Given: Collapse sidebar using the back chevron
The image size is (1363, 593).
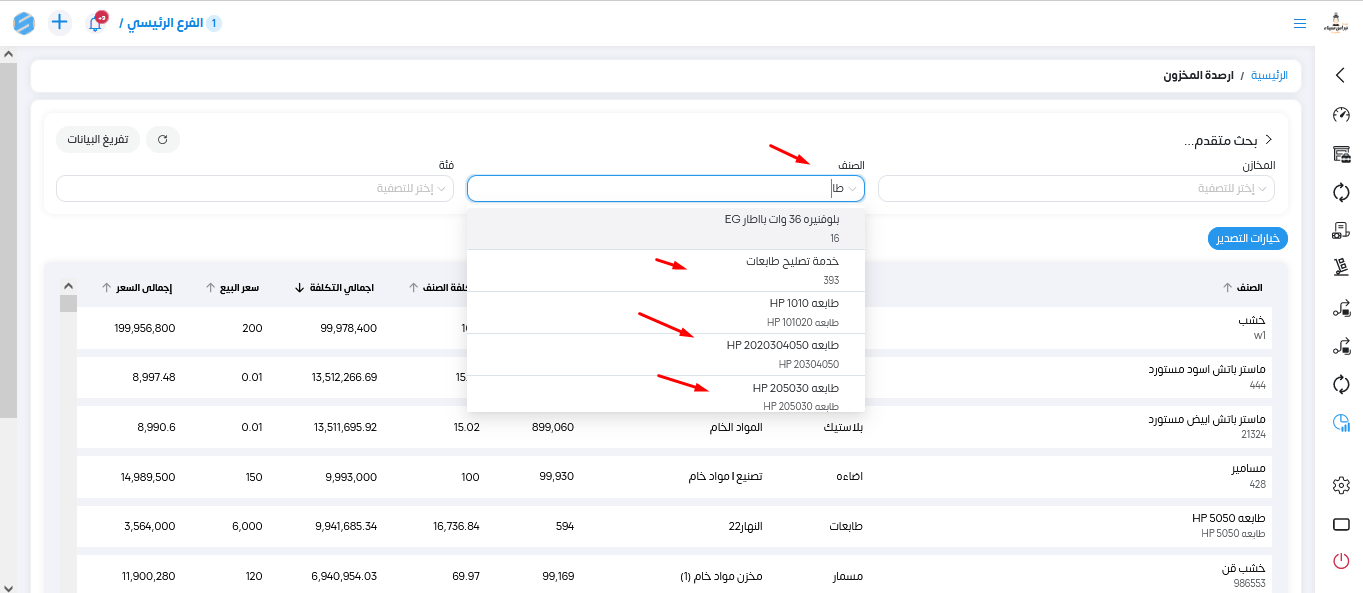Looking at the screenshot, I should 1341,75.
